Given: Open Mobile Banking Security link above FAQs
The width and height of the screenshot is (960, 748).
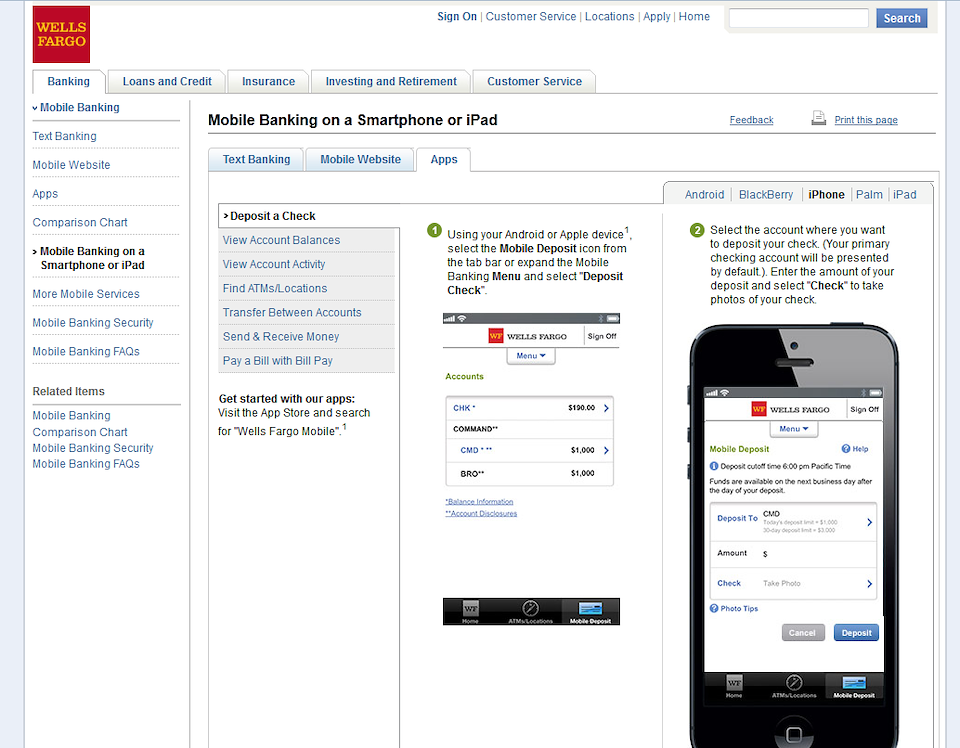Looking at the screenshot, I should [92, 323].
